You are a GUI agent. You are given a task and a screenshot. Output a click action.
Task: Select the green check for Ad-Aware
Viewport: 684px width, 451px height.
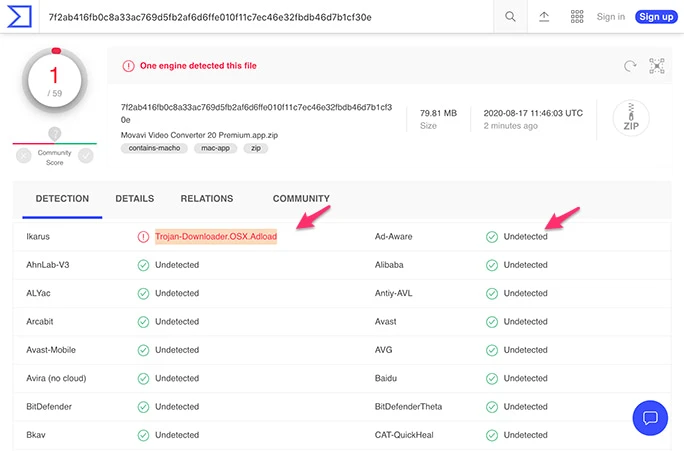[x=492, y=237]
